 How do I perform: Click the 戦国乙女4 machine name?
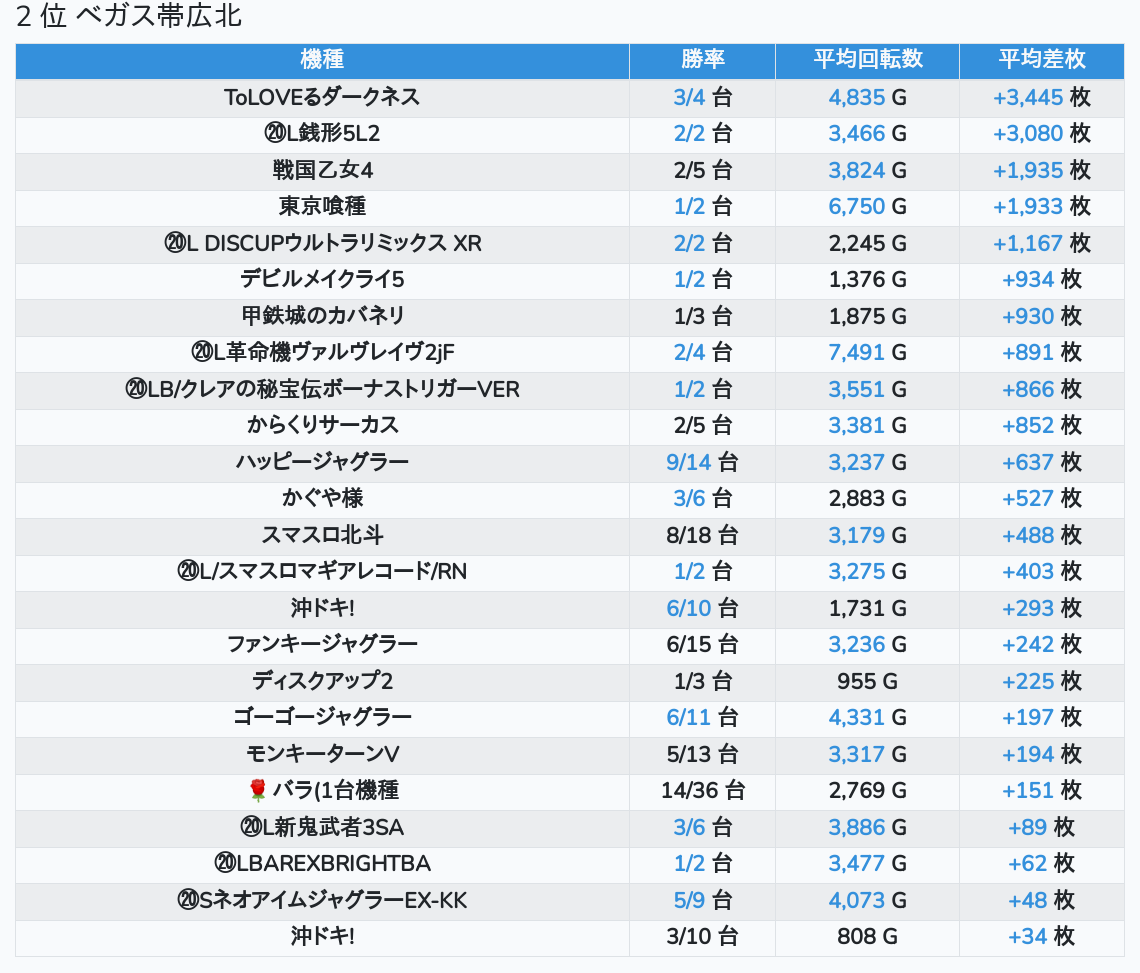point(322,170)
